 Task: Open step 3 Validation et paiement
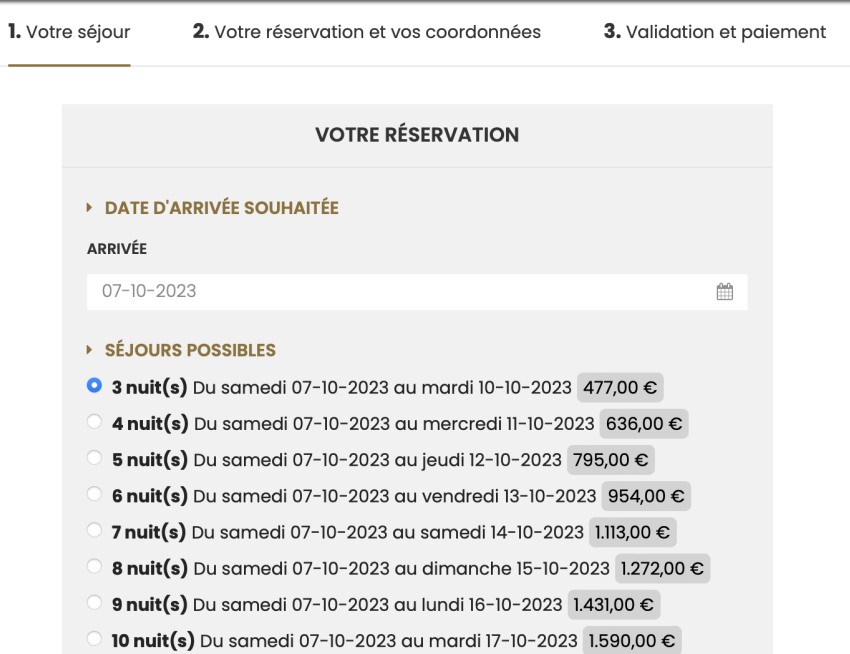[x=714, y=32]
